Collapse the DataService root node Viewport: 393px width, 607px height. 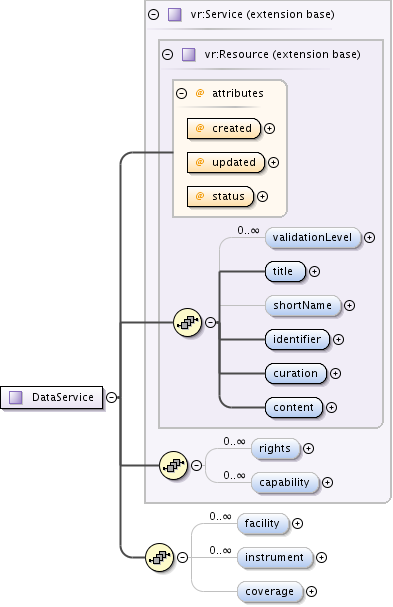112,397
